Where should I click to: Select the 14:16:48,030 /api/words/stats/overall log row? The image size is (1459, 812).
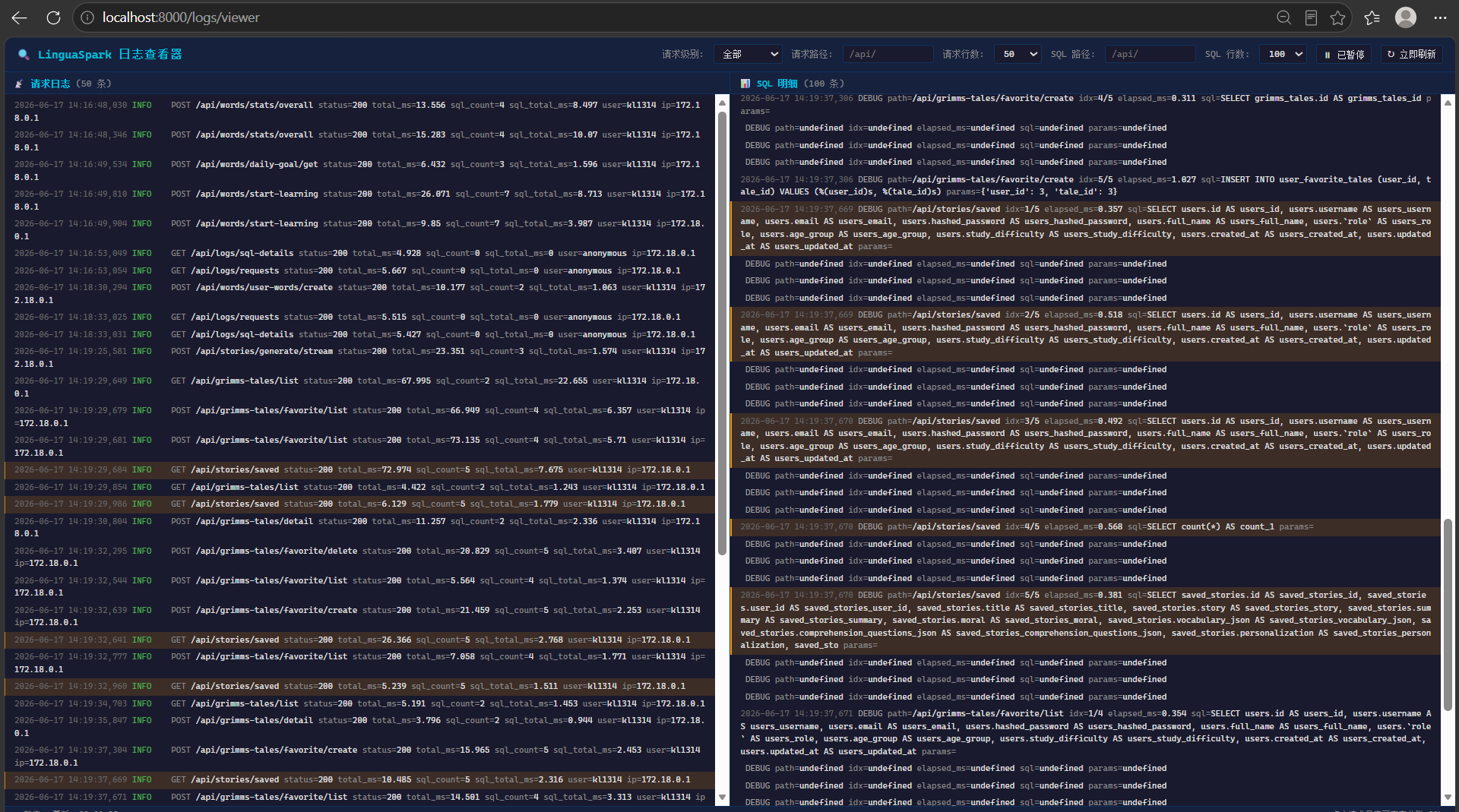(360, 112)
